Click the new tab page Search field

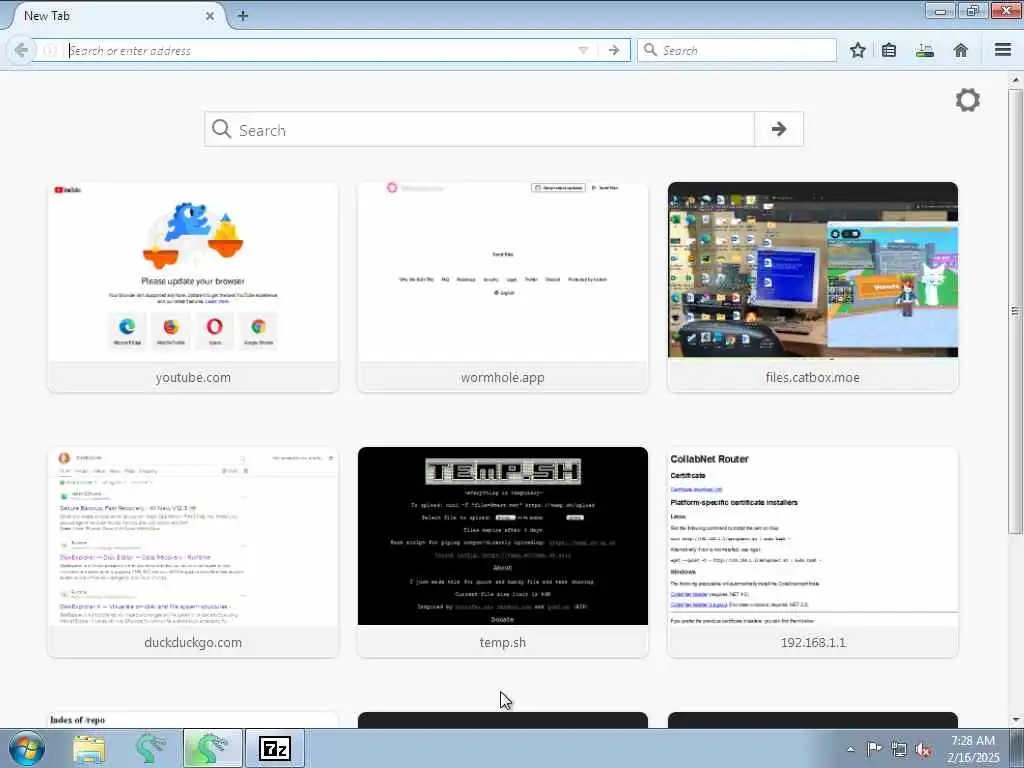click(479, 129)
